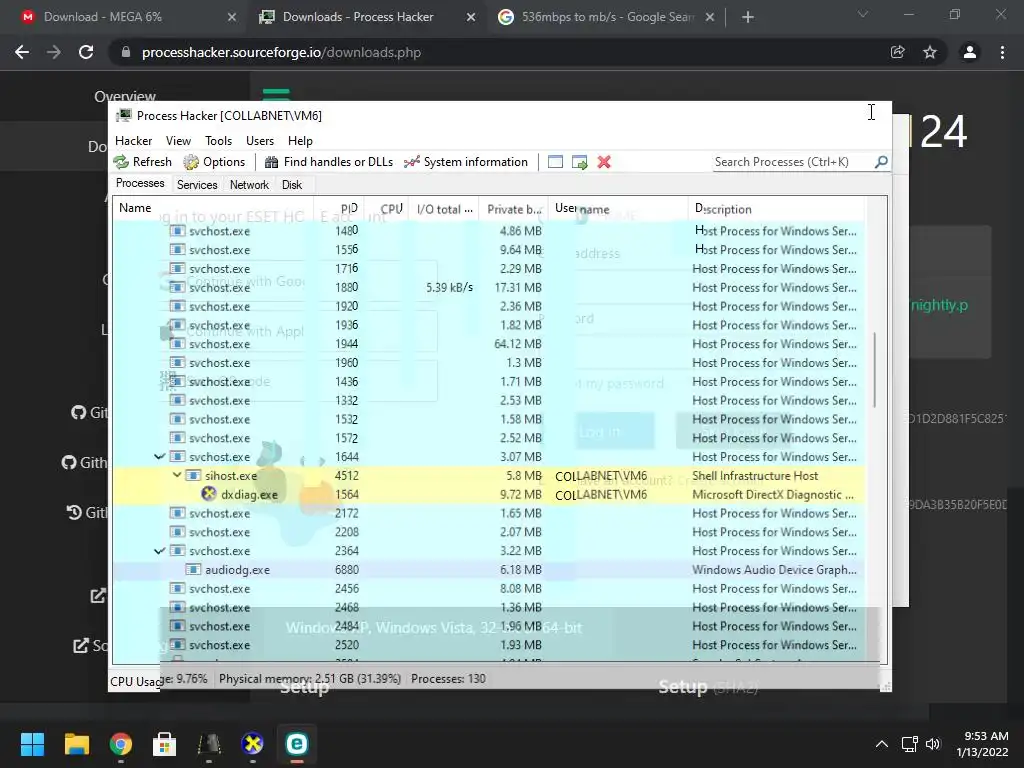This screenshot has width=1024, height=768.
Task: Switch to the Services tab
Action: (197, 185)
